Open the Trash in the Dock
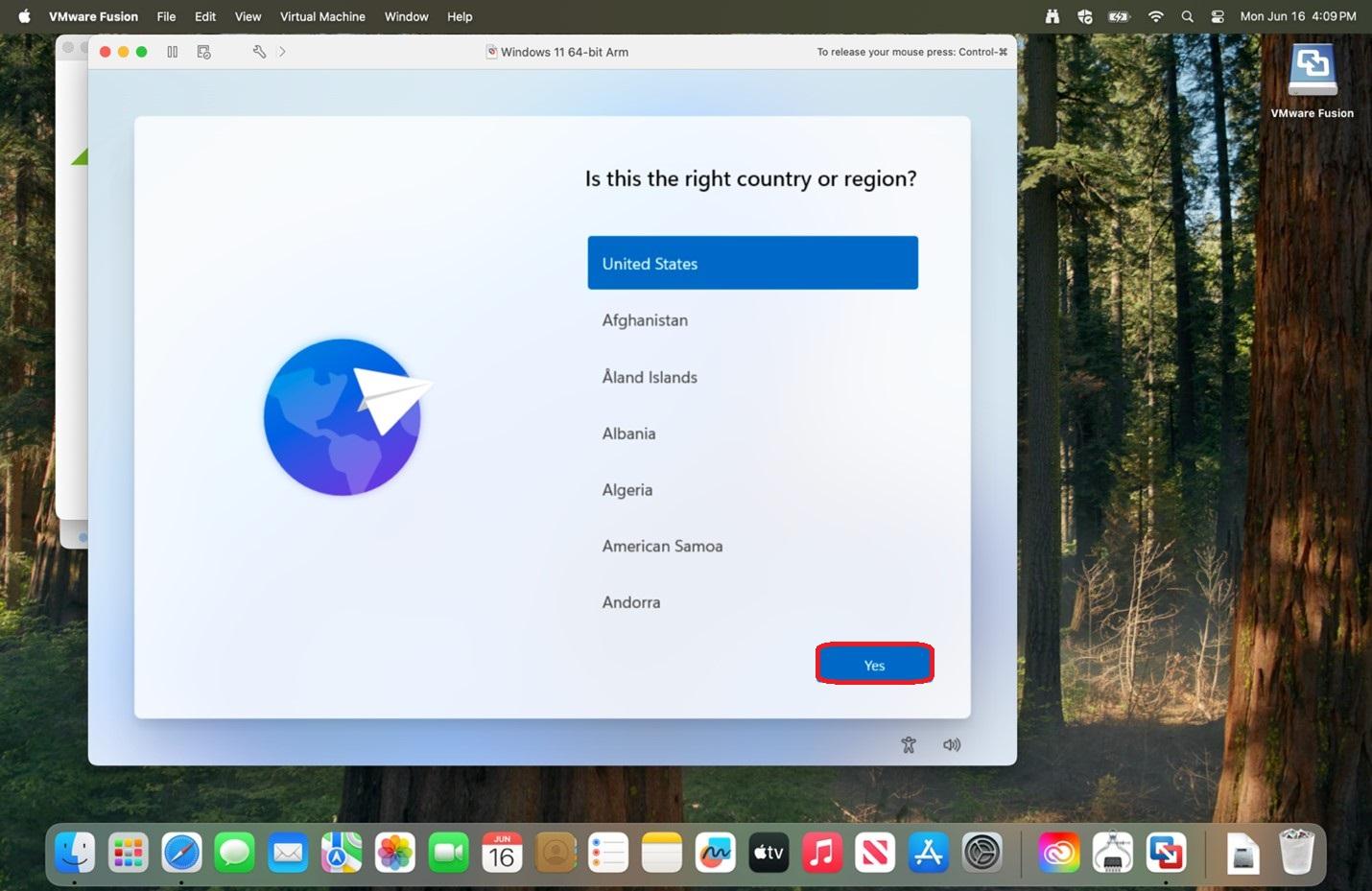Screen dimensions: 1372x891 pos(1296,852)
